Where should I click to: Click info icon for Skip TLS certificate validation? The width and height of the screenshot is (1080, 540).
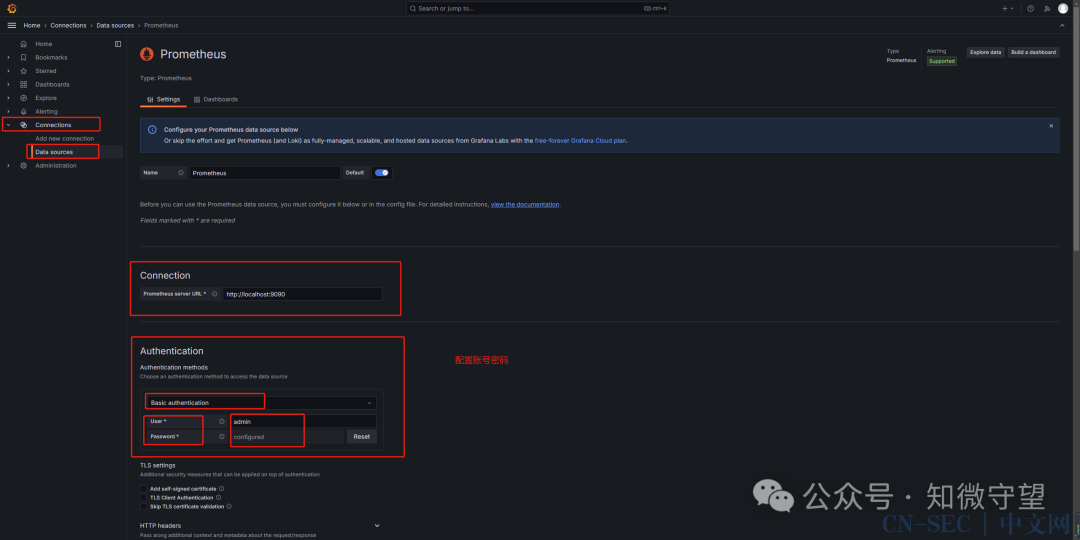[x=229, y=506]
